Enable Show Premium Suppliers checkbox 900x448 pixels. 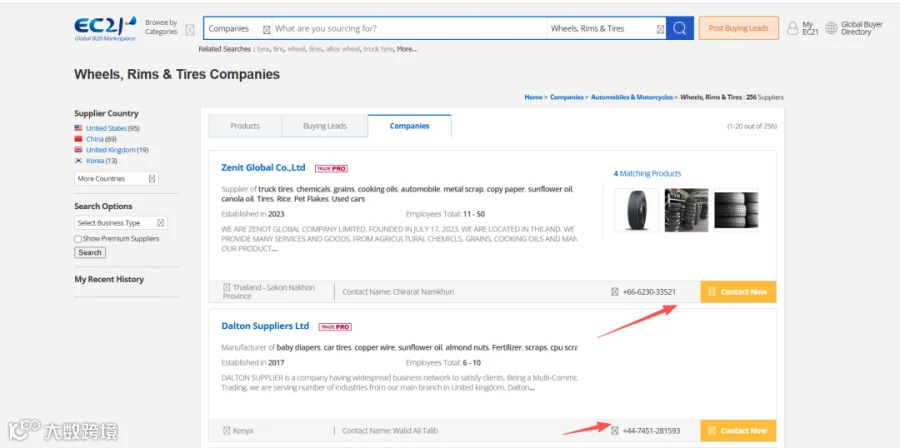78,239
